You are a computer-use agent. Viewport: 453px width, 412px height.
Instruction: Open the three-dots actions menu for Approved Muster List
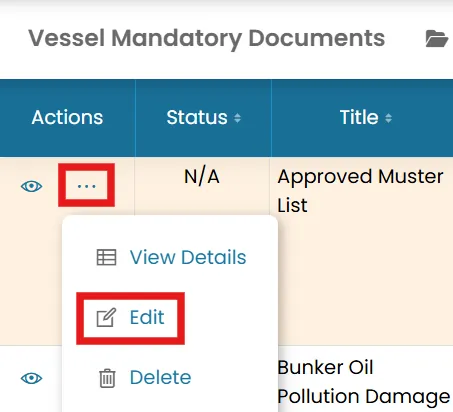pyautogui.click(x=87, y=185)
